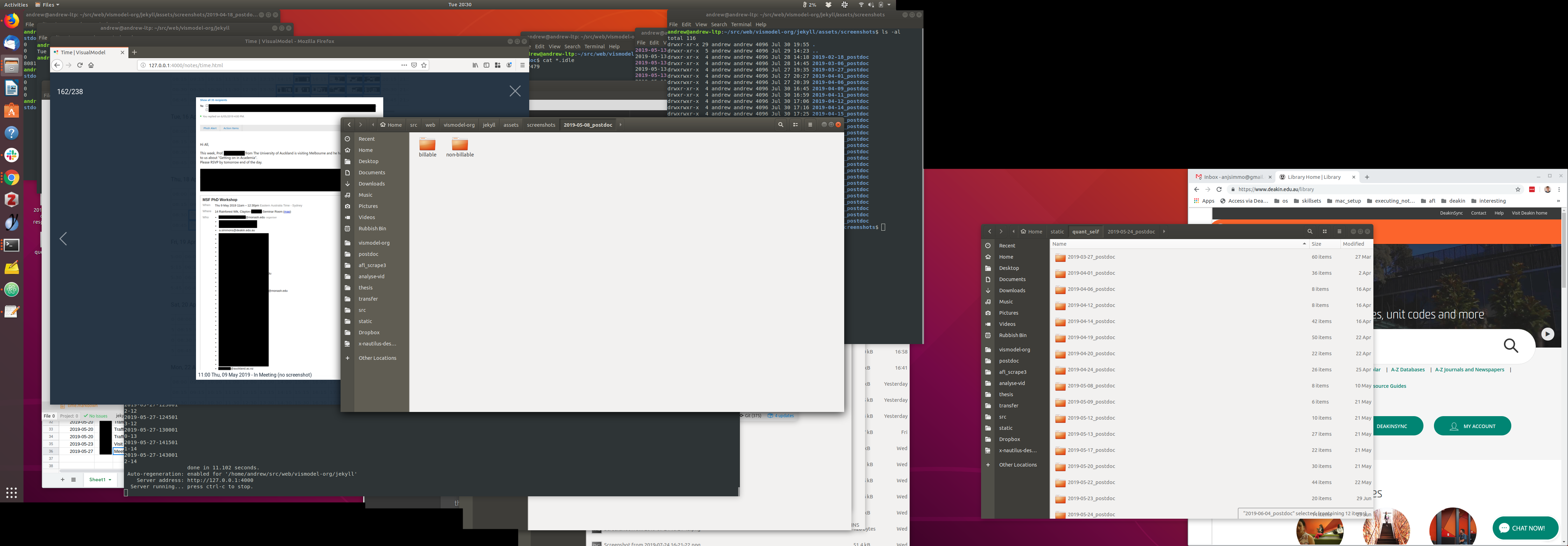Switch to list view in the 2019-05-08_postdoc window
This screenshot has height=546, width=1568.
[x=796, y=125]
